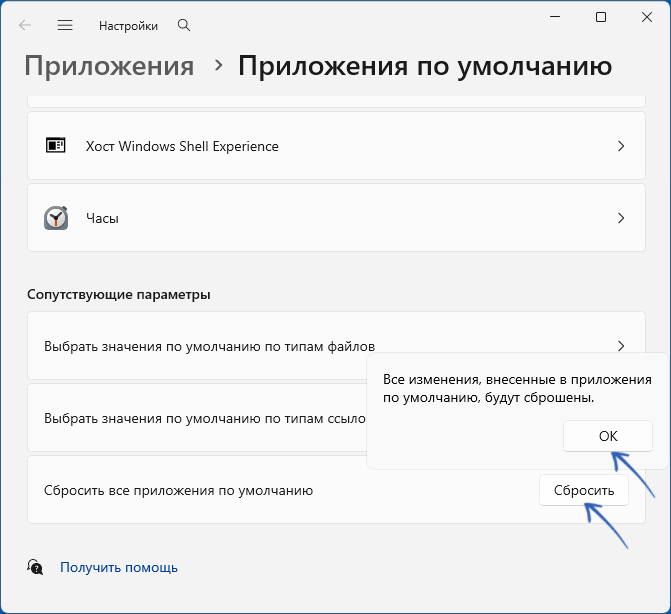Click the Настройки window title
671x614 pixels.
point(128,26)
